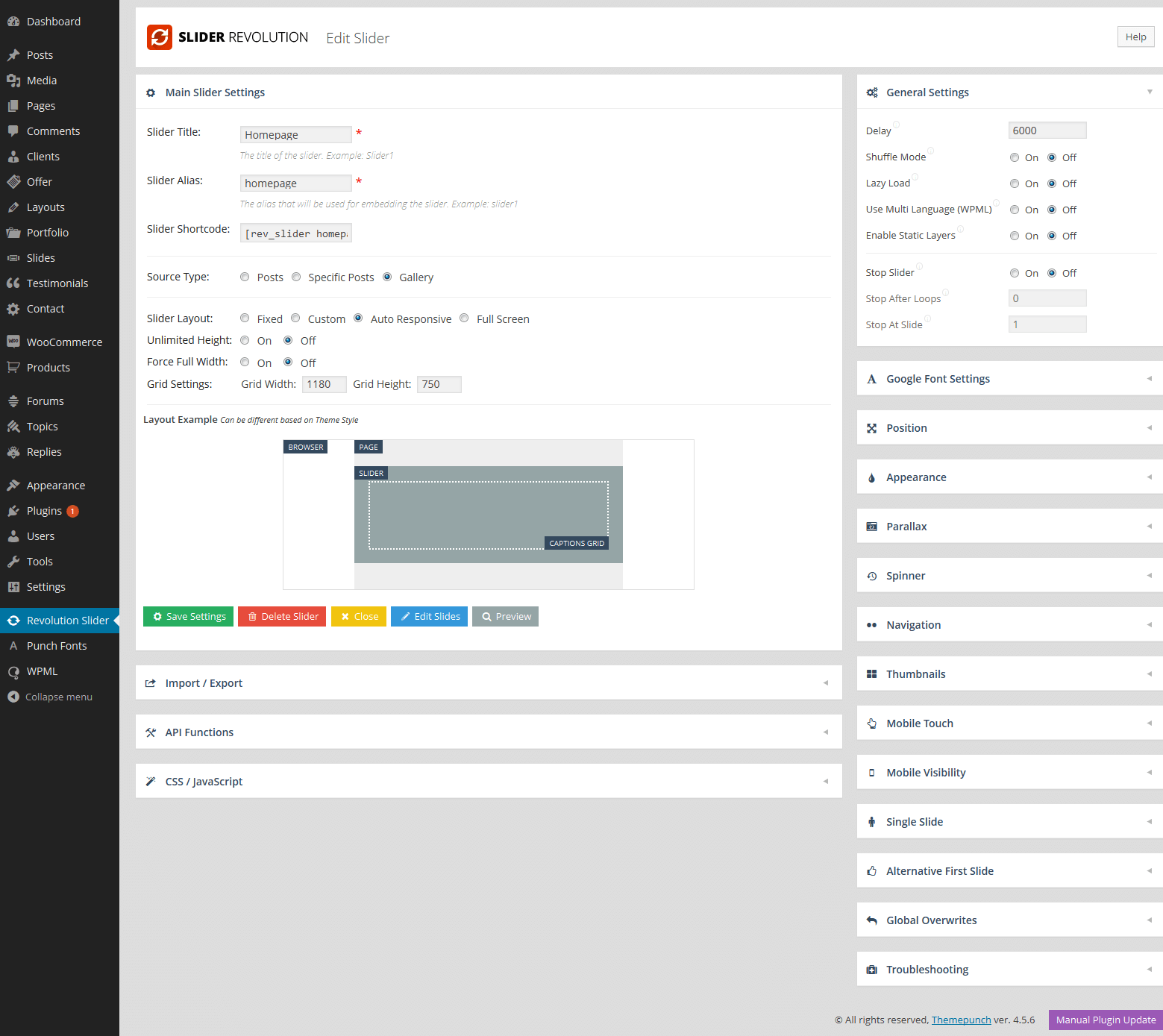Click the WooCommerce icon in the sidebar

pyautogui.click(x=13, y=342)
